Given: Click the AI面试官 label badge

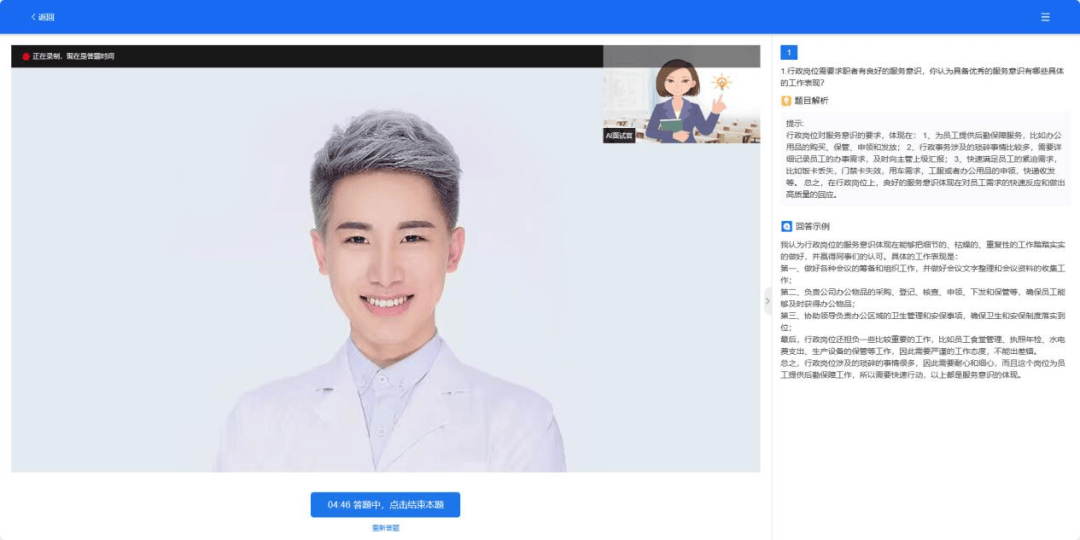Looking at the screenshot, I should pos(619,136).
